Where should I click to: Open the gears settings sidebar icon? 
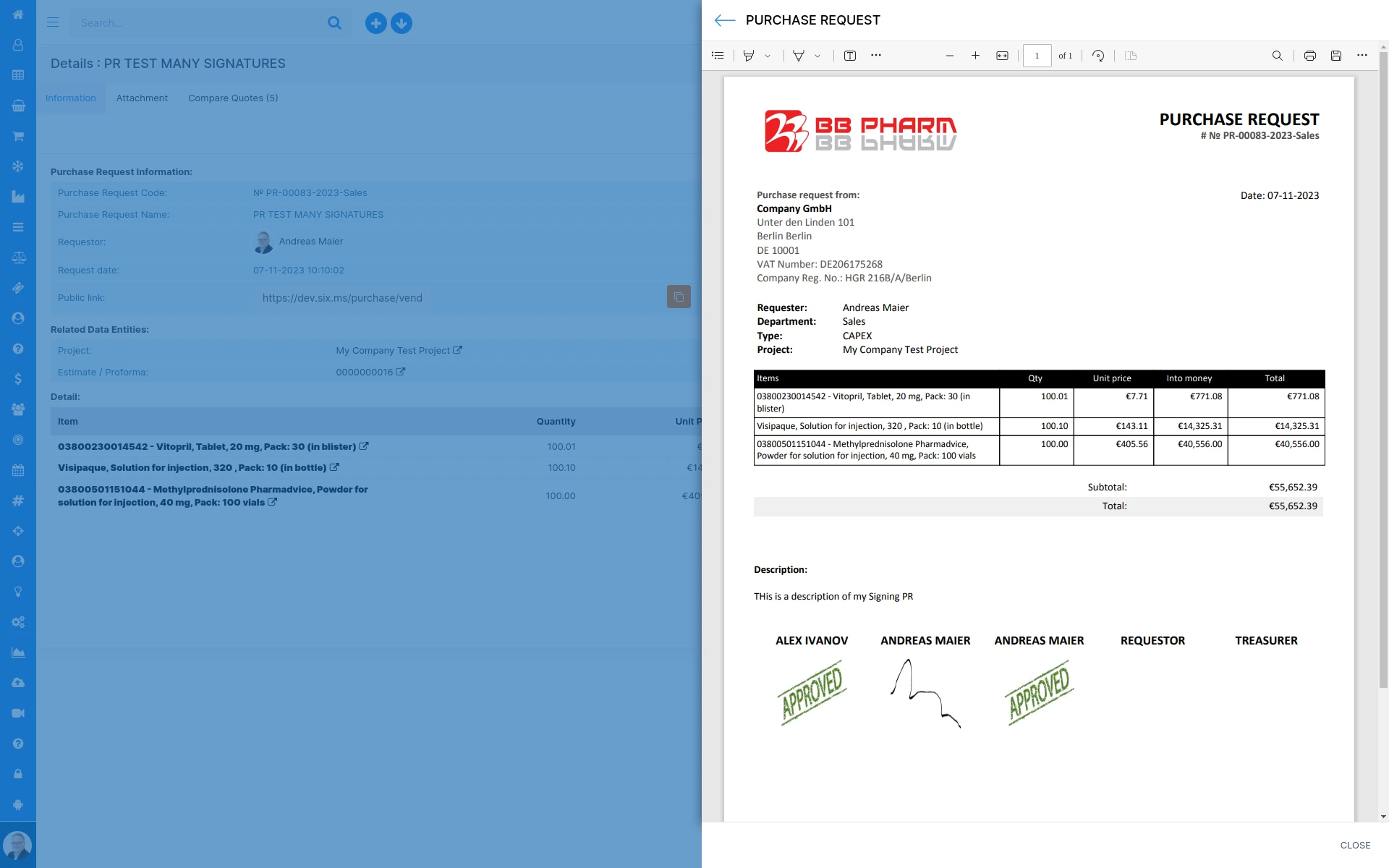tap(18, 622)
